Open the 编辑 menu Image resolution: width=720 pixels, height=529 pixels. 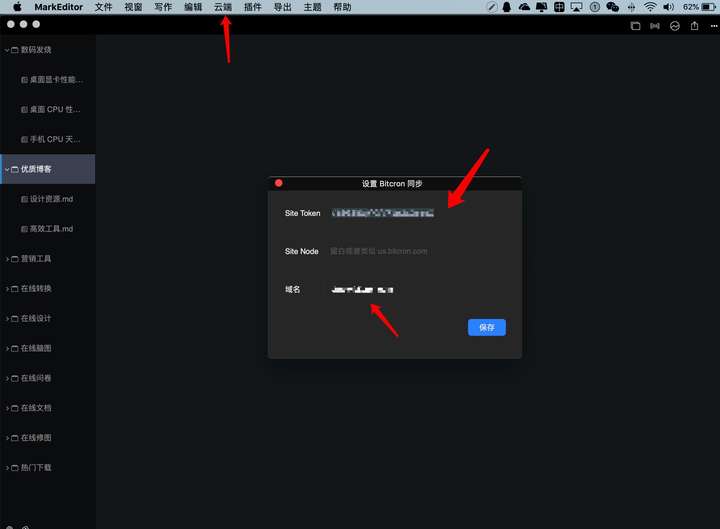coord(193,7)
